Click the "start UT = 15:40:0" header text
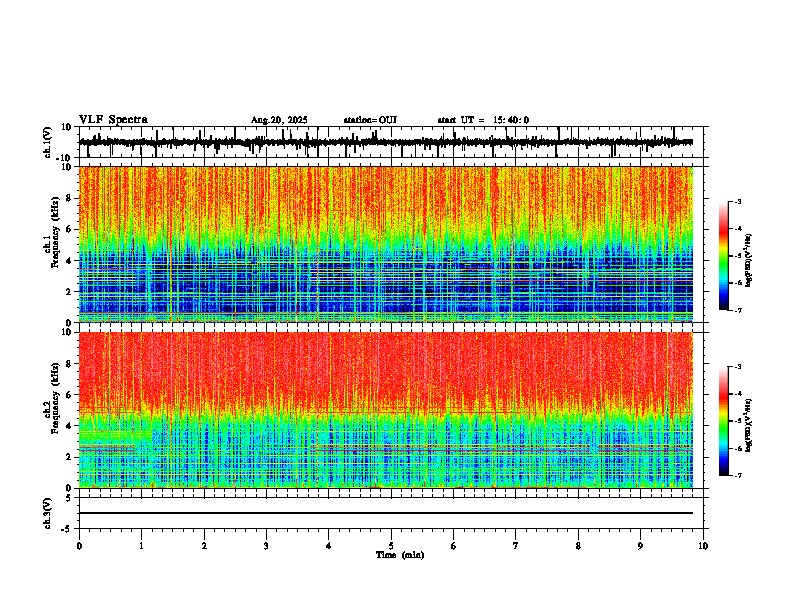 tap(483, 120)
